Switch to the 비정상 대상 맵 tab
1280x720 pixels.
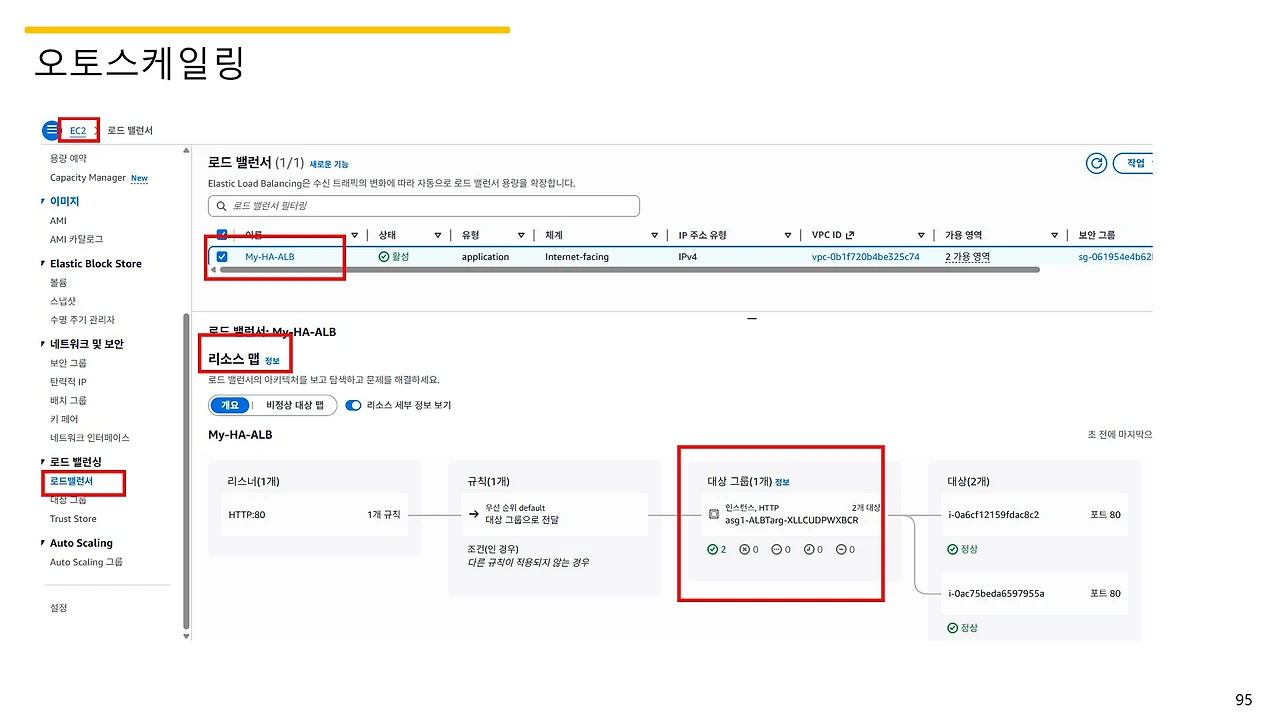[x=294, y=405]
